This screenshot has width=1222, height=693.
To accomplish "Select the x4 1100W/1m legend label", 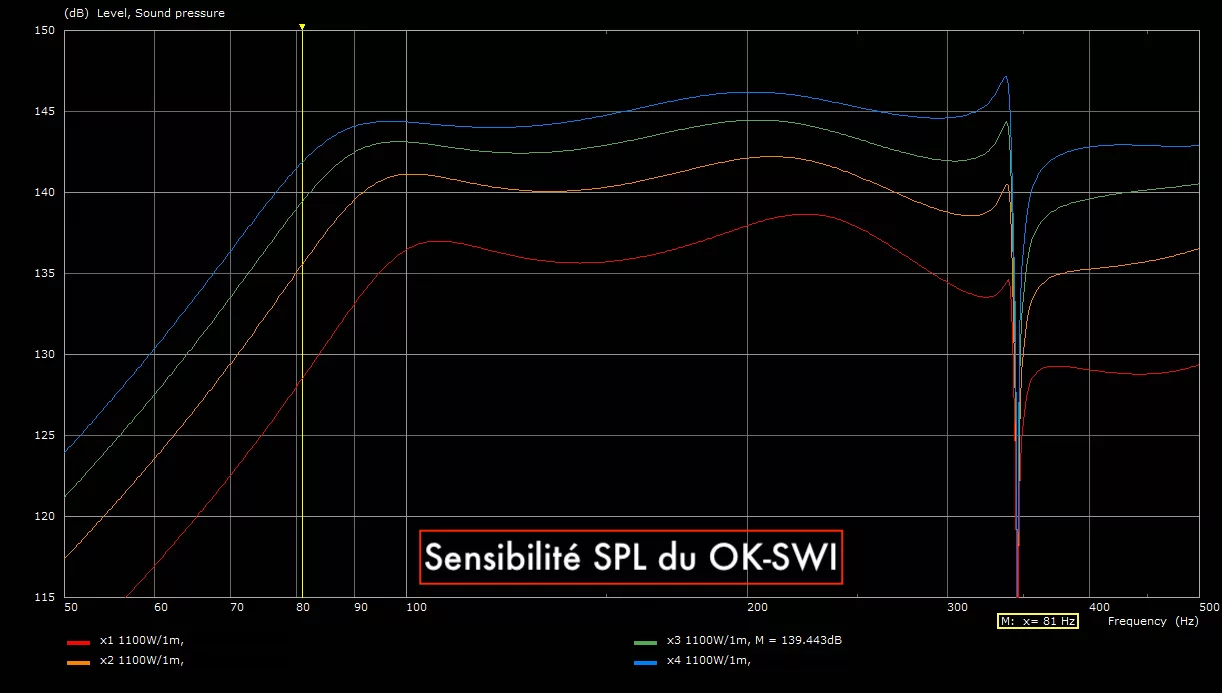I will coord(709,659).
